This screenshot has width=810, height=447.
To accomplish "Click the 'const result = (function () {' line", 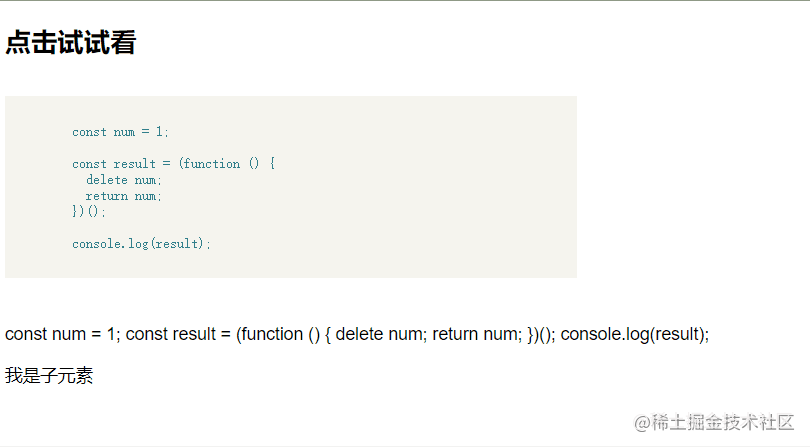I will pos(174,164).
